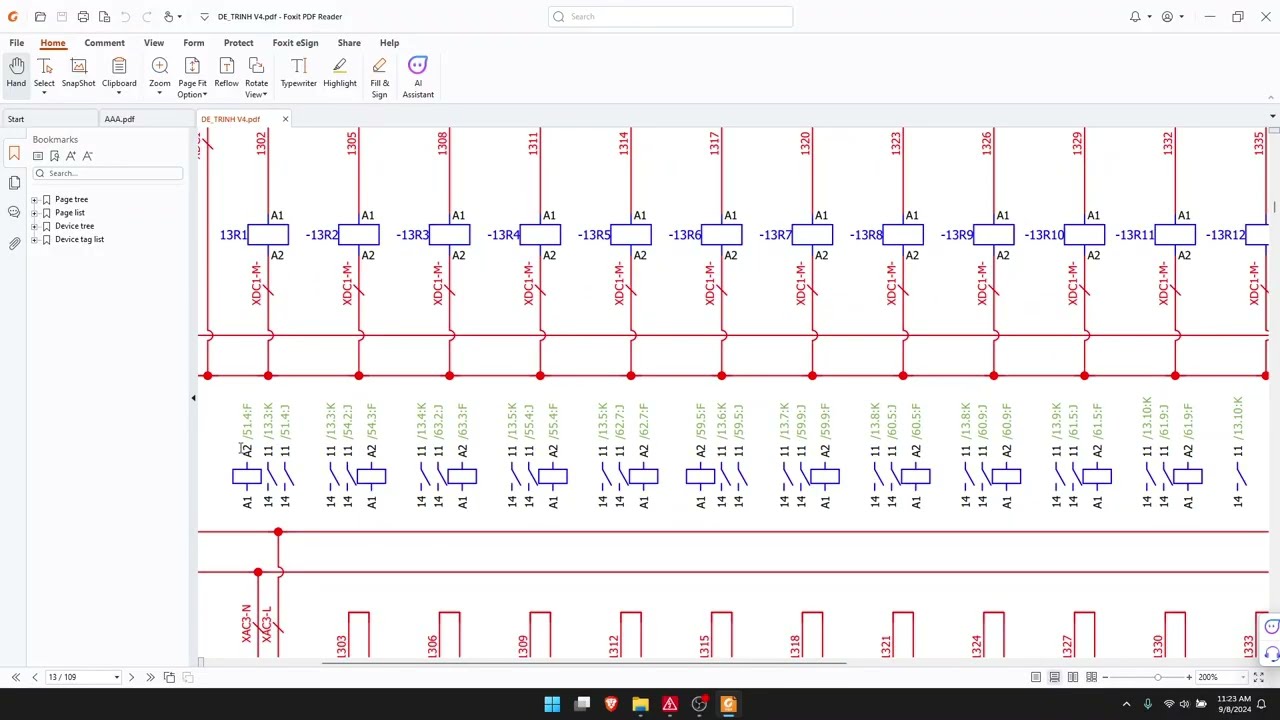The width and height of the screenshot is (1280, 720).
Task: Click the top Search box
Action: (x=670, y=16)
